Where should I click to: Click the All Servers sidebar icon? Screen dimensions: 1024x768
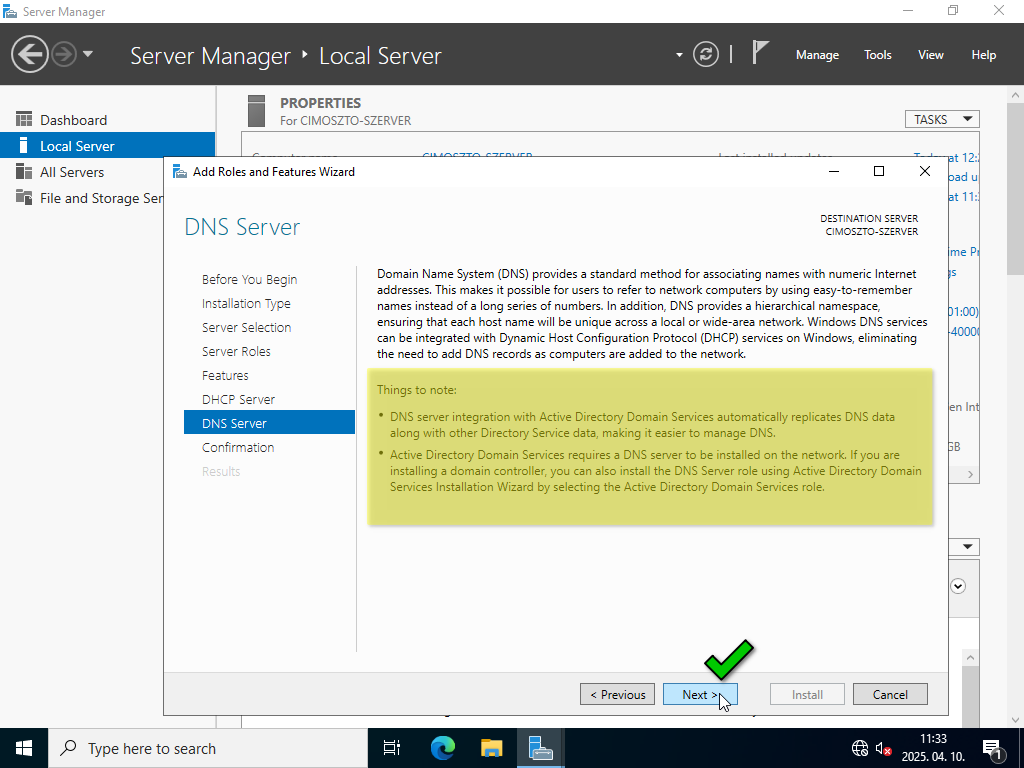tap(24, 172)
